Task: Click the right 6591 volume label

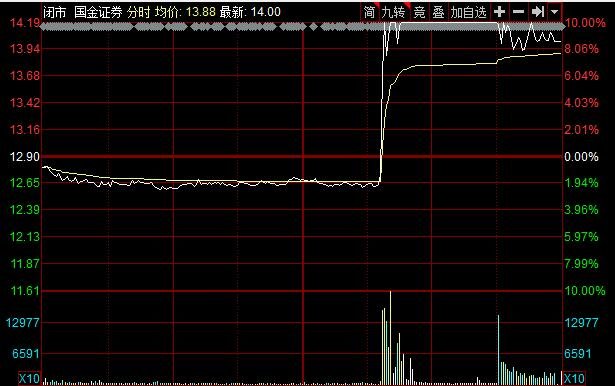Action: 578,354
